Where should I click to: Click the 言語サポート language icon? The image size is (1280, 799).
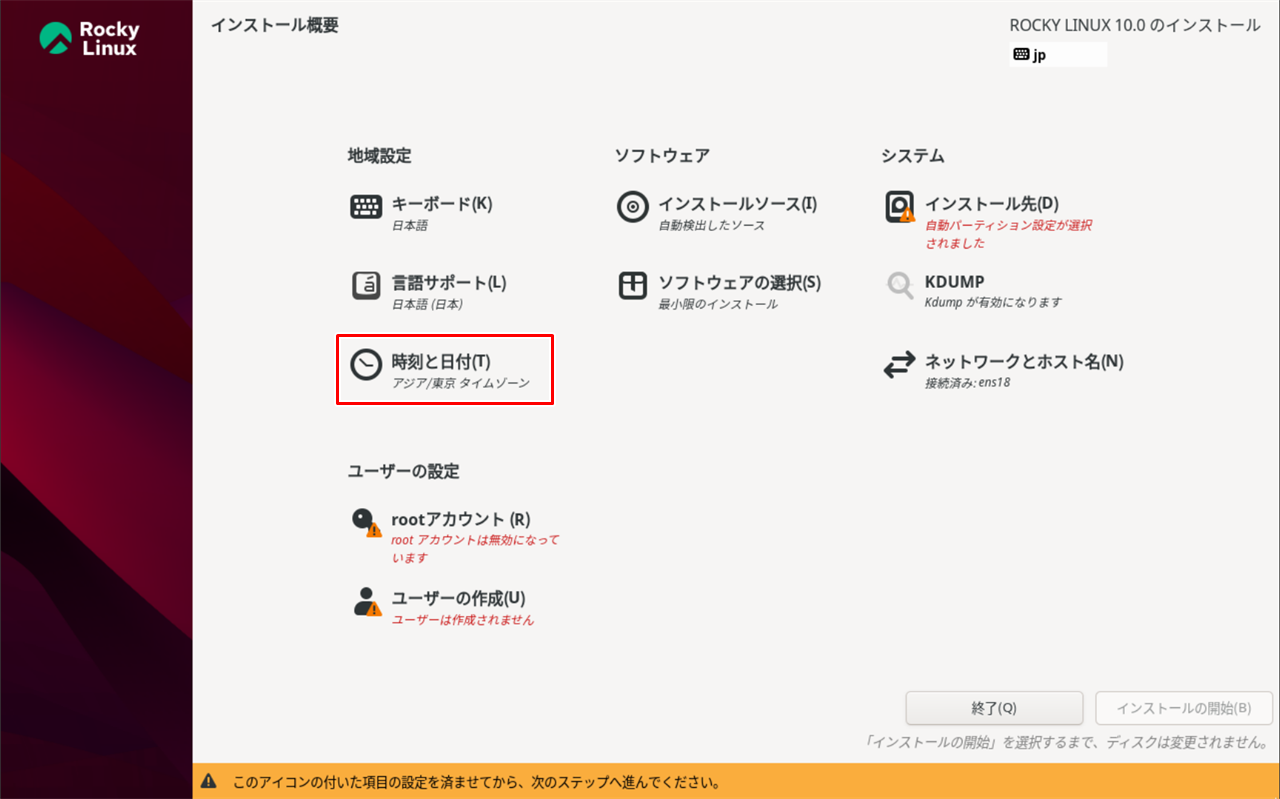pyautogui.click(x=366, y=286)
